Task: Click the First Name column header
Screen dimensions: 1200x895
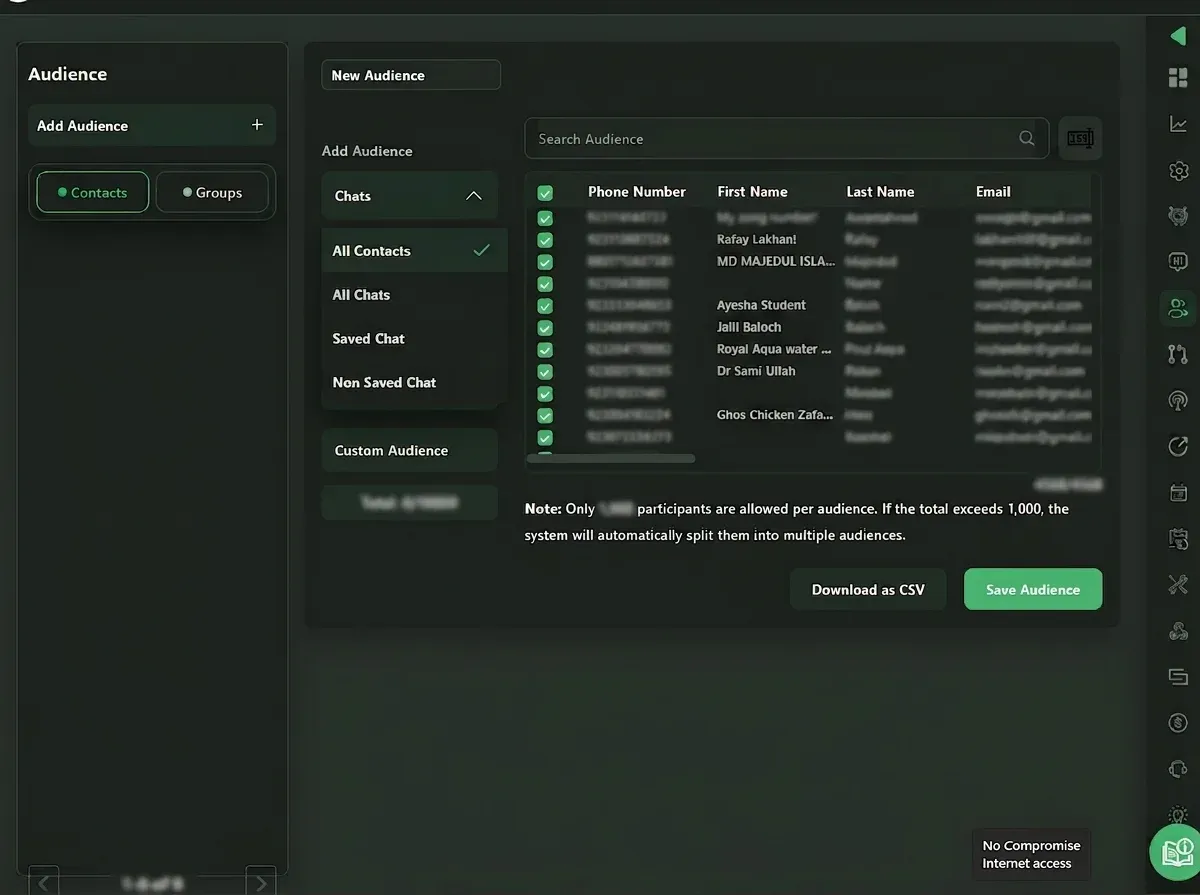Action: (752, 192)
